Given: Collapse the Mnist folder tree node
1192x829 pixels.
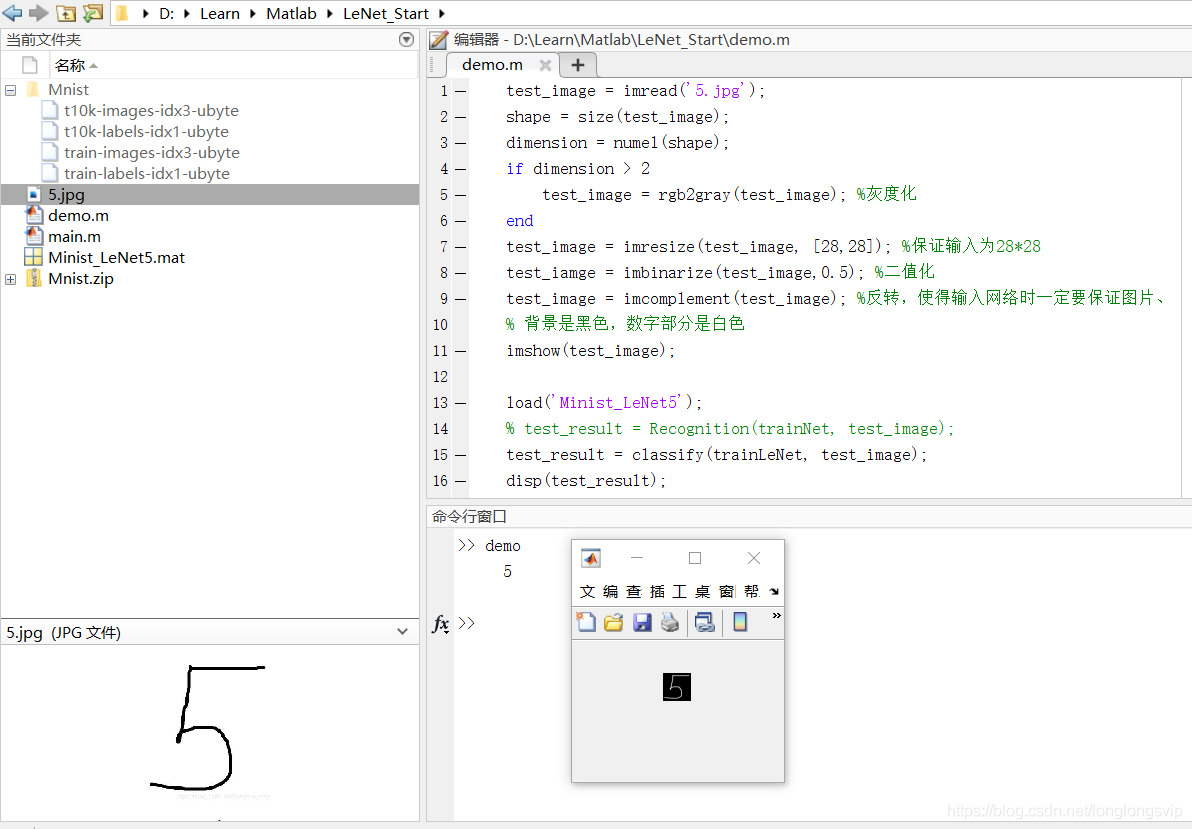Looking at the screenshot, I should click(11, 90).
